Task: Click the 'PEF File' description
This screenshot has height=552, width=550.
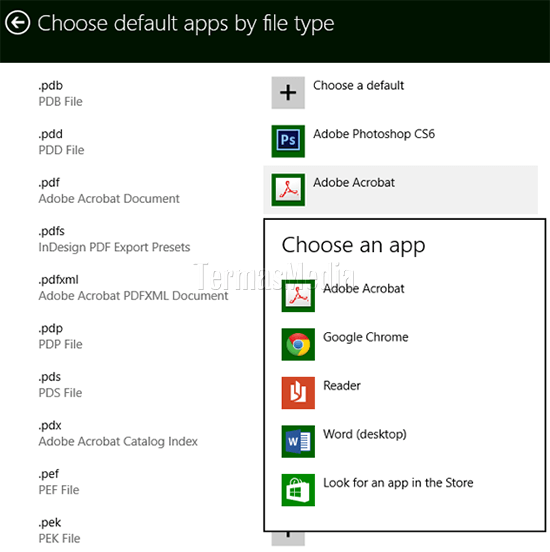Action: 59,490
